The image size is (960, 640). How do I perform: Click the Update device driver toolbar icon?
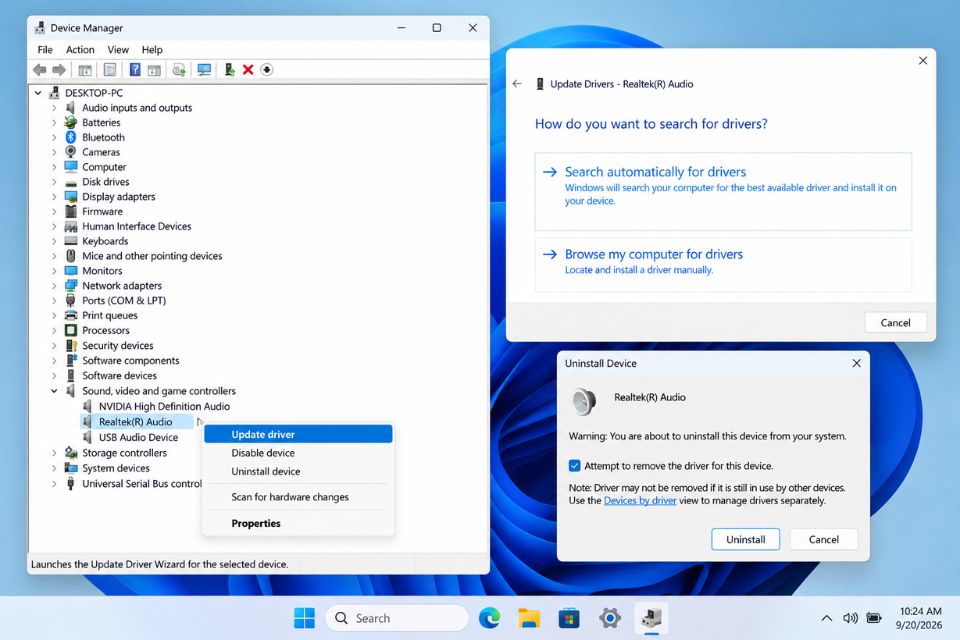(229, 70)
